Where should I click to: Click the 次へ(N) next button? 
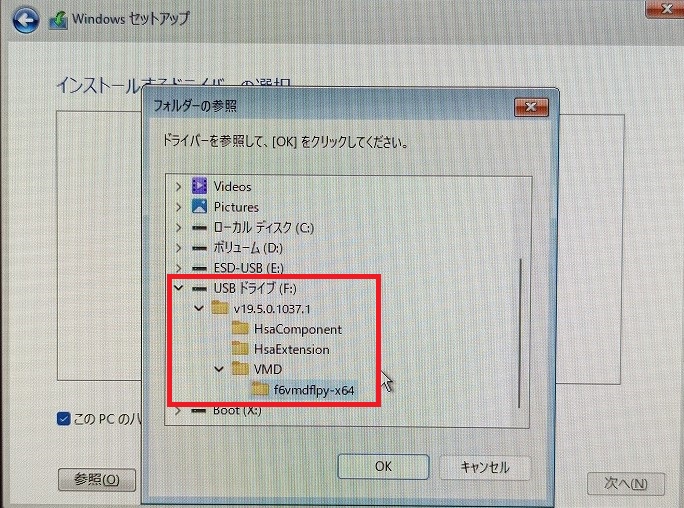[626, 484]
